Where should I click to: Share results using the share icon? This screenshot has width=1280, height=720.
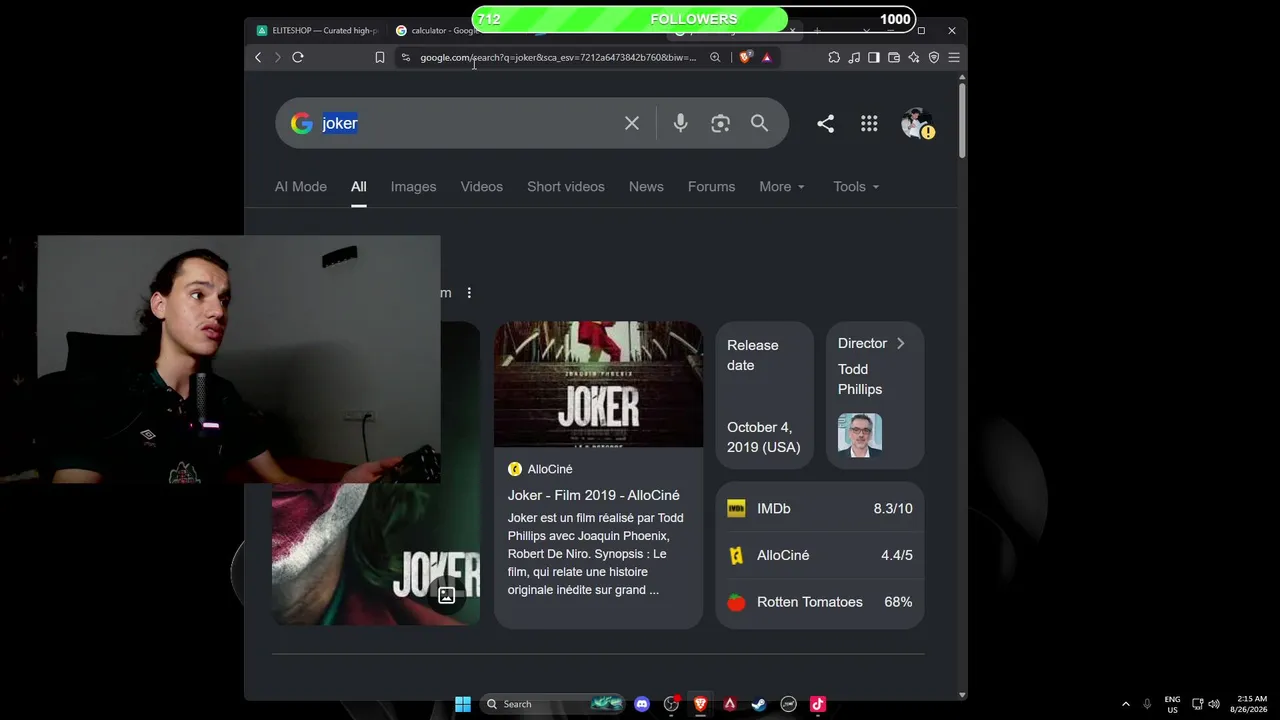(x=825, y=123)
